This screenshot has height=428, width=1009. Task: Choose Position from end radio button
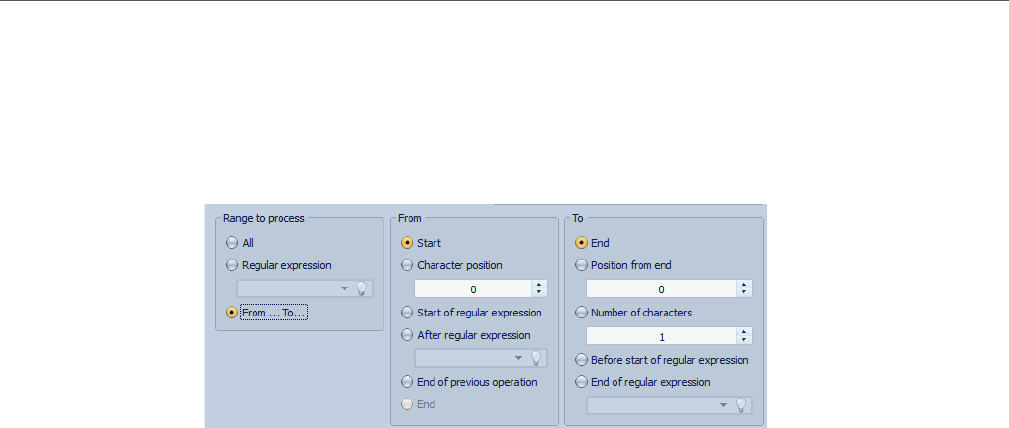tap(581, 265)
